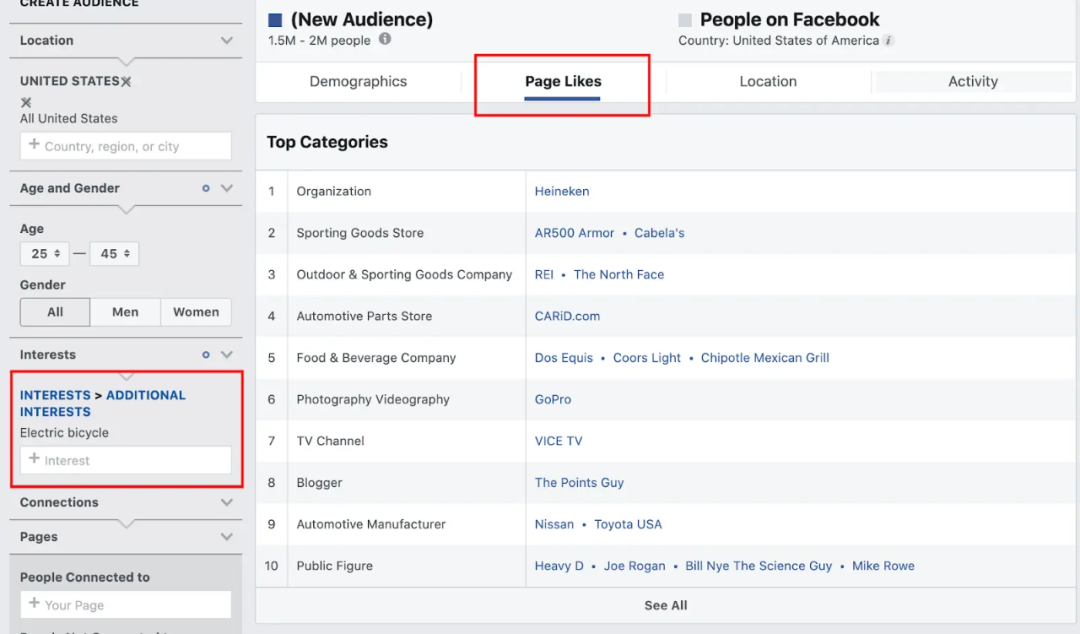Image resolution: width=1080 pixels, height=634 pixels.
Task: Switch to the Demographics tab
Action: [x=358, y=81]
